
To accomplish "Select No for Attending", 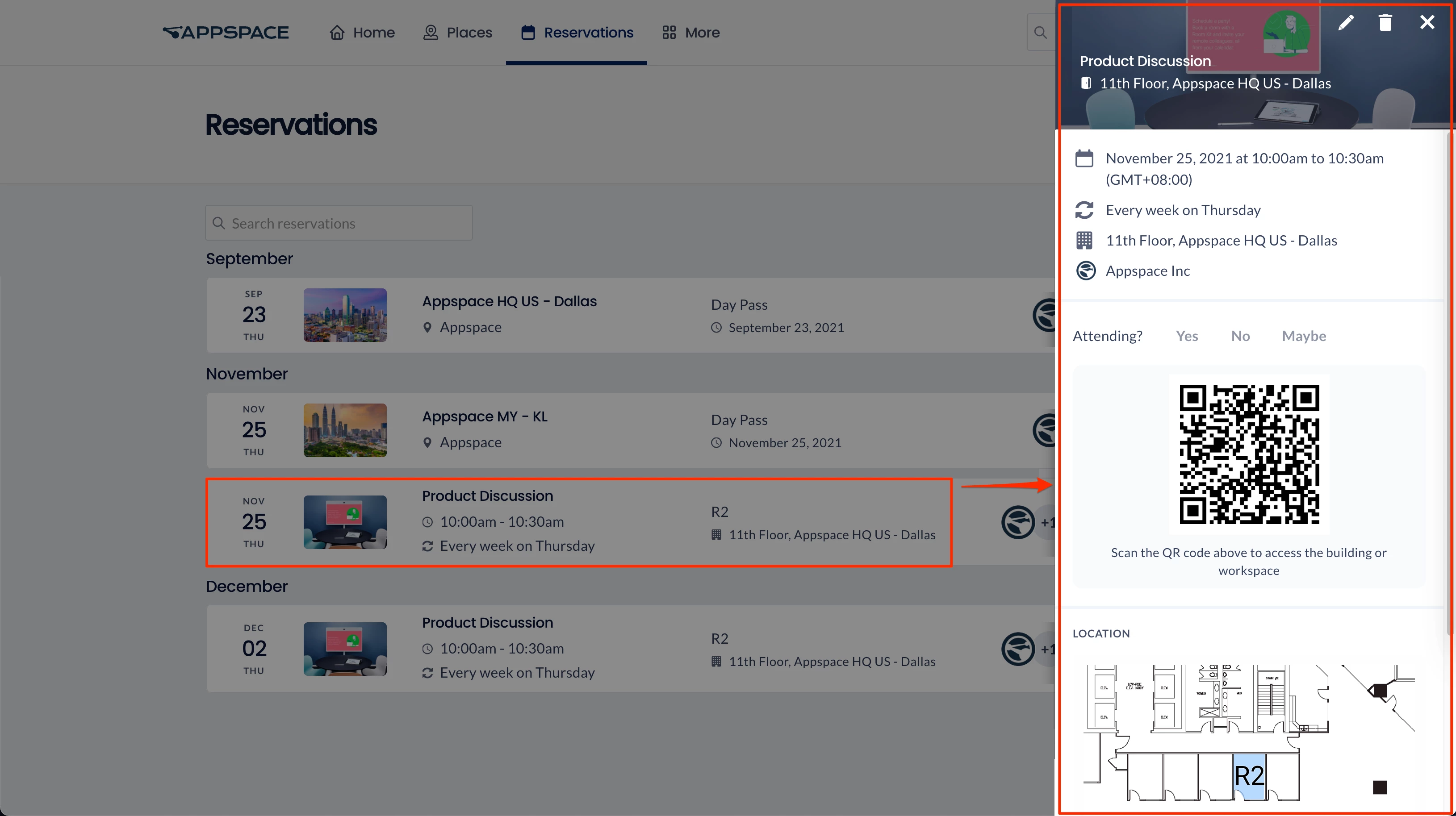I will (1240, 336).
